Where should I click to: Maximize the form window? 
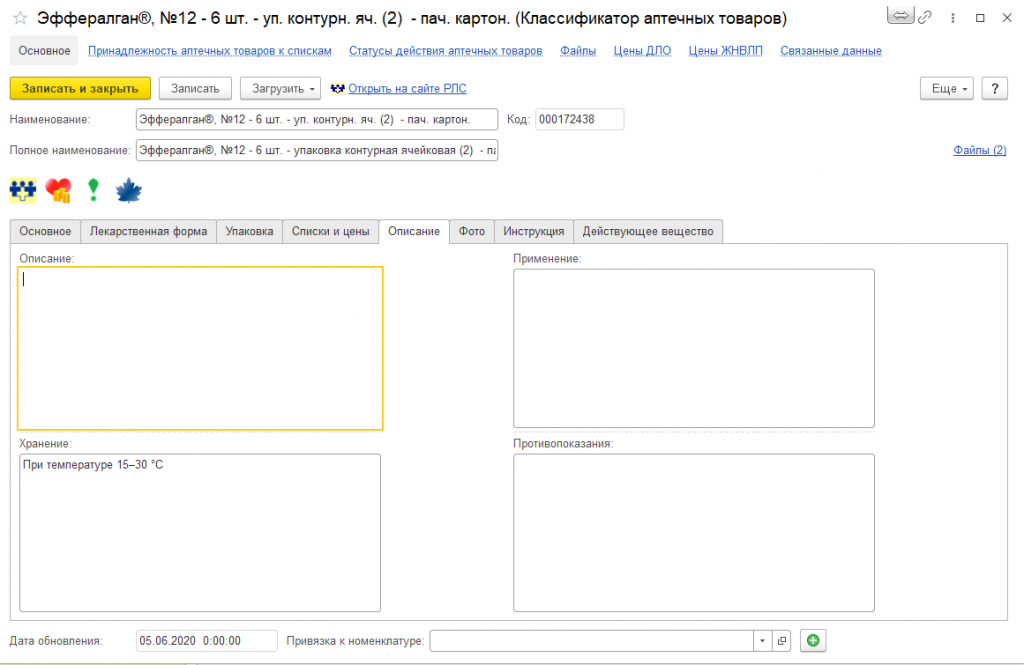(x=980, y=18)
